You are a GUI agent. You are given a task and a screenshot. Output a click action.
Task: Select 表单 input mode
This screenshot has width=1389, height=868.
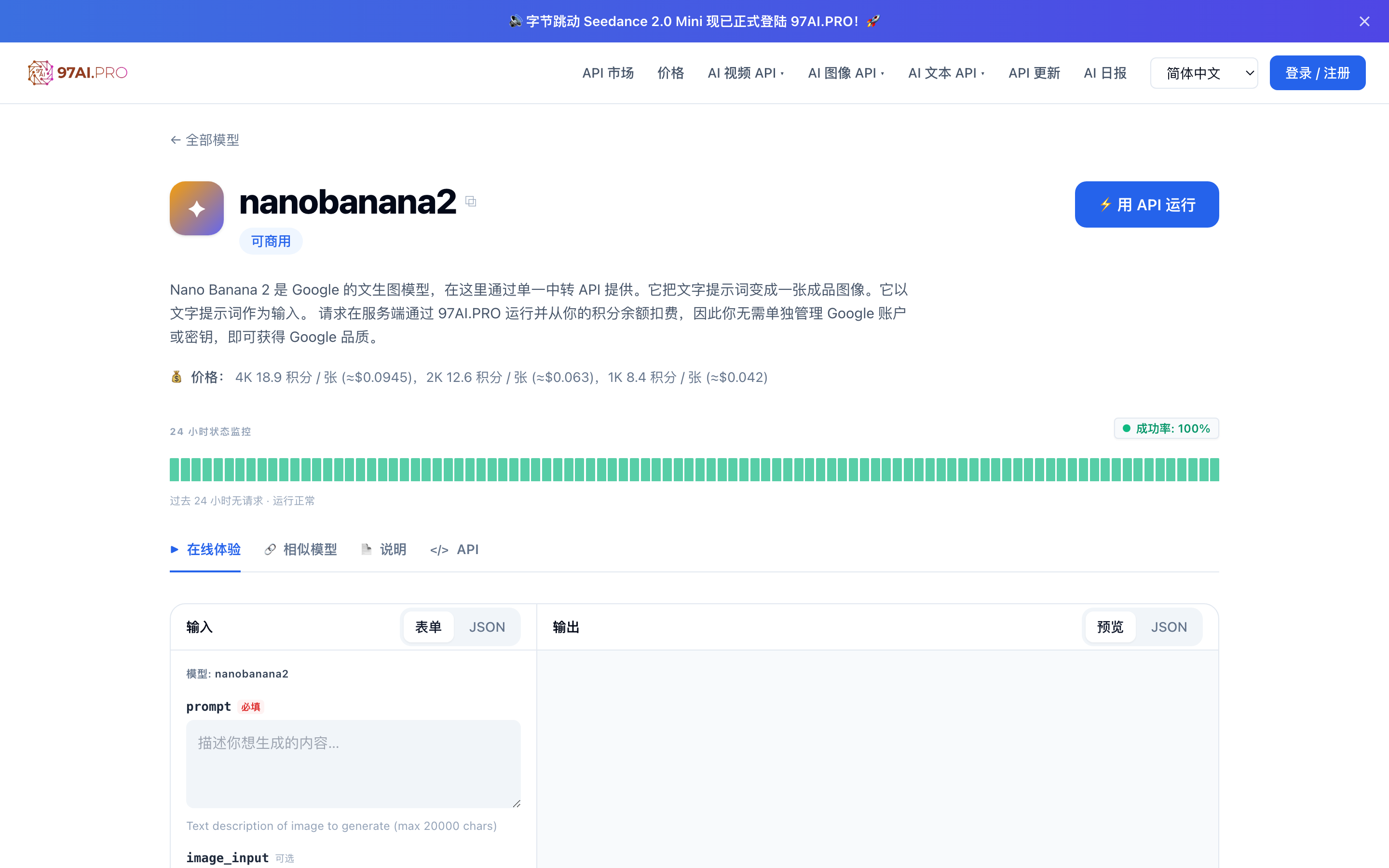tap(428, 627)
